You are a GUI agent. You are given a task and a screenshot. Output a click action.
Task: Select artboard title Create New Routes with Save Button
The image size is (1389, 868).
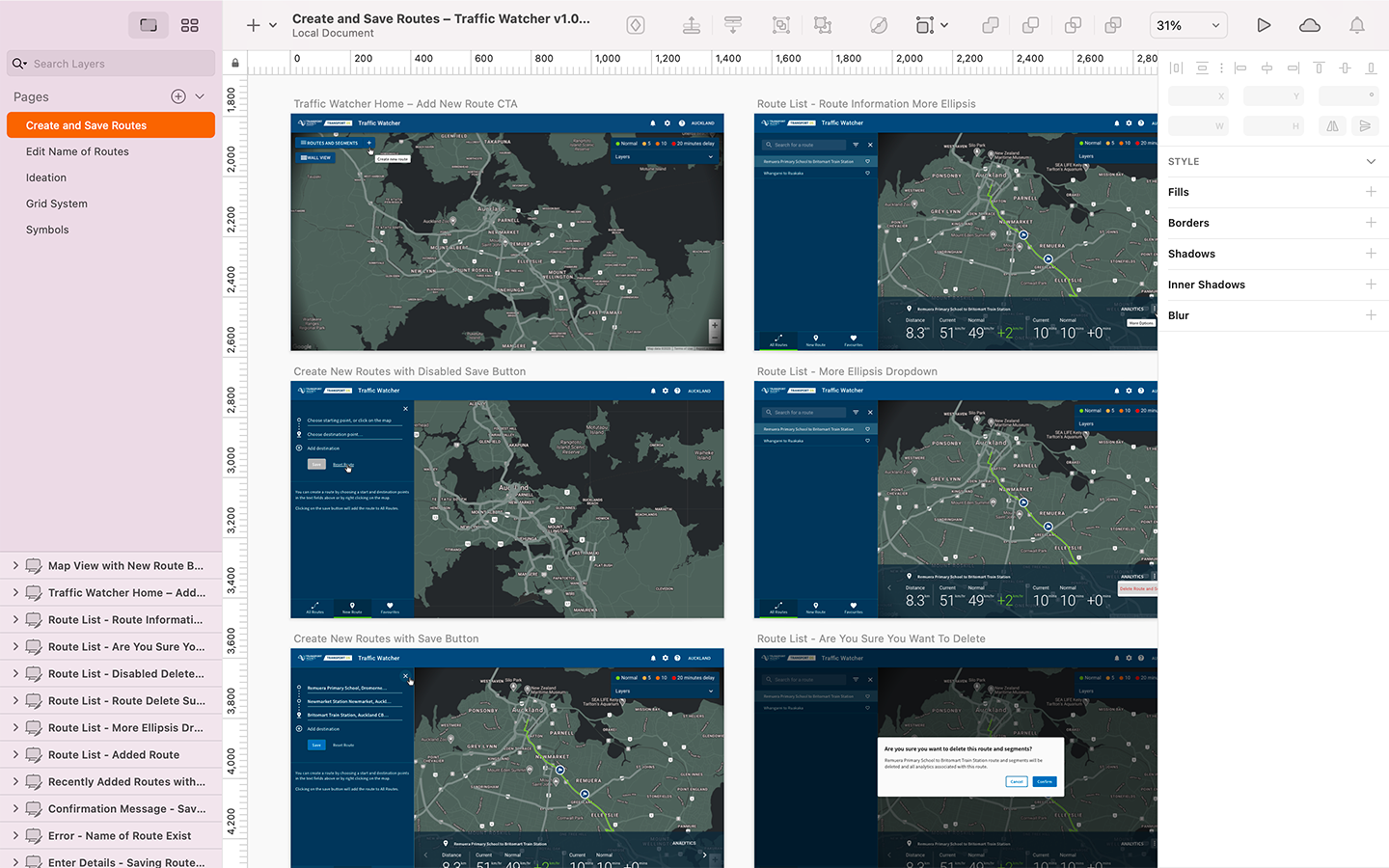(x=386, y=638)
